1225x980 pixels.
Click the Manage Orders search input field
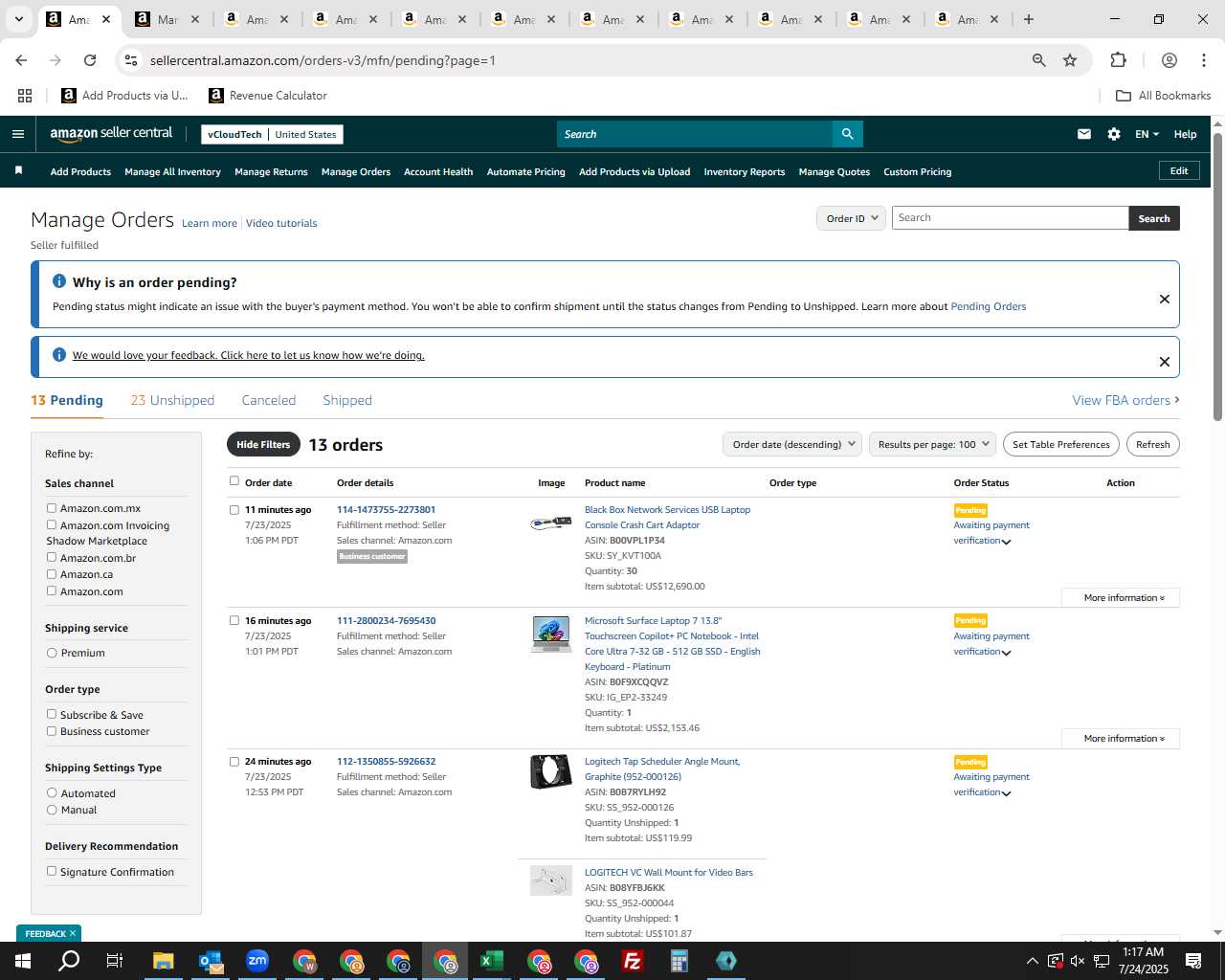(1010, 218)
